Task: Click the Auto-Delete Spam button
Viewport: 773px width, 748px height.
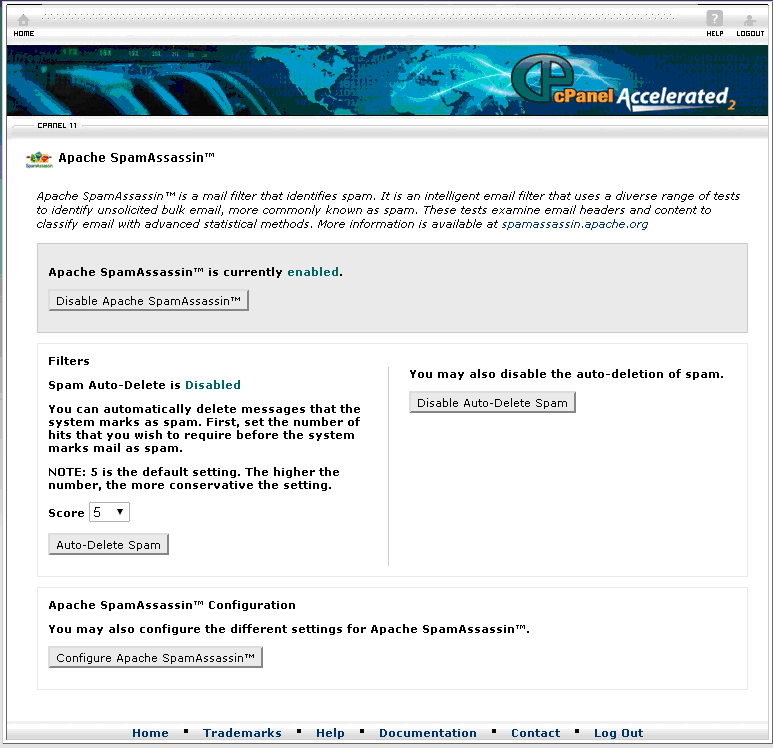Action: click(108, 545)
